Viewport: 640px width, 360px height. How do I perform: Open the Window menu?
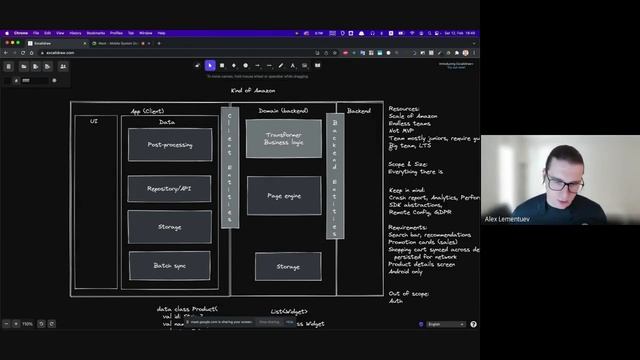click(x=145, y=33)
